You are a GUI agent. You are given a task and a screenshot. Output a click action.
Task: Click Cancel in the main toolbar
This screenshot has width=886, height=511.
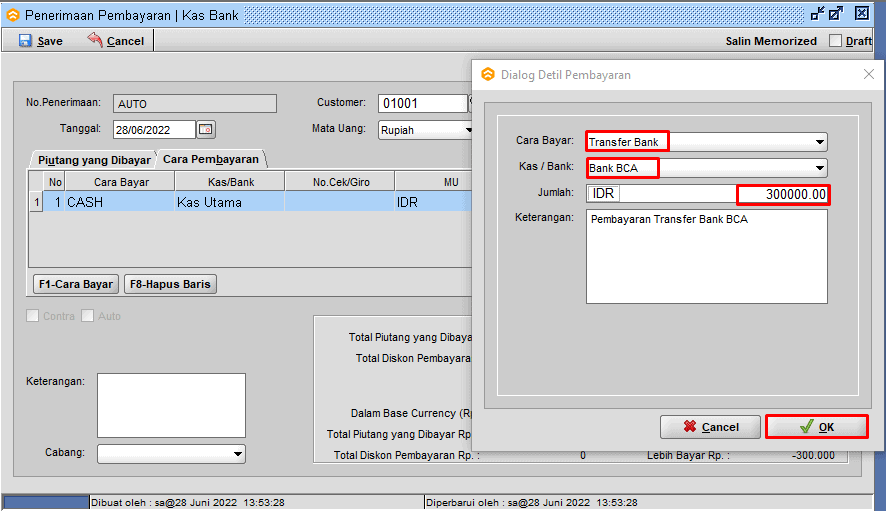pos(116,41)
